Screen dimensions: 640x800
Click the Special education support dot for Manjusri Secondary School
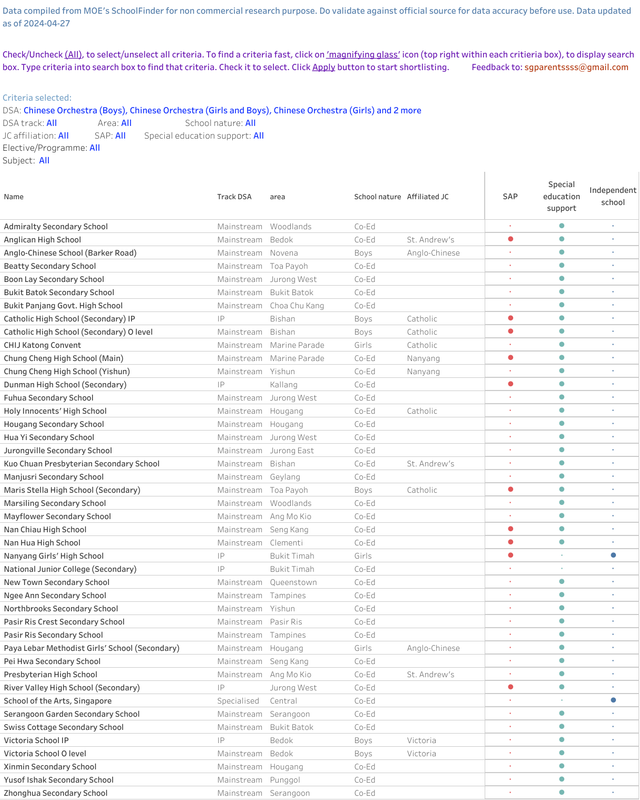561,476
